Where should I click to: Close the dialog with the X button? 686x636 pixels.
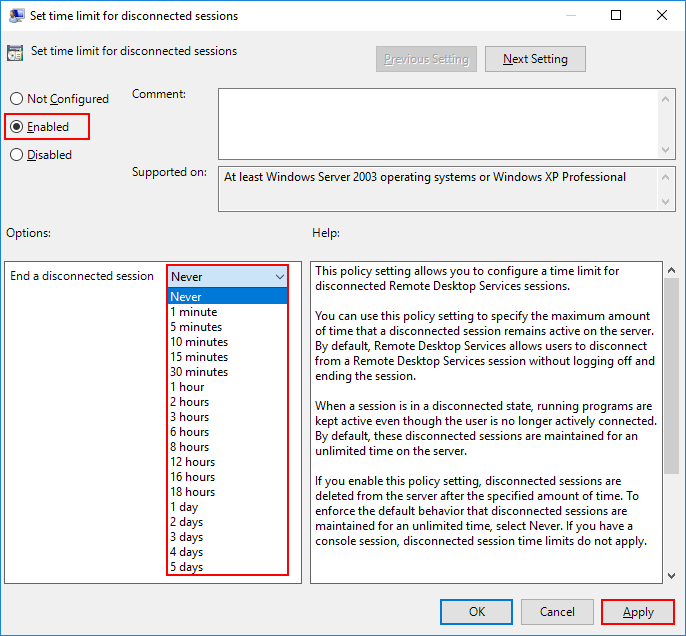pos(661,15)
